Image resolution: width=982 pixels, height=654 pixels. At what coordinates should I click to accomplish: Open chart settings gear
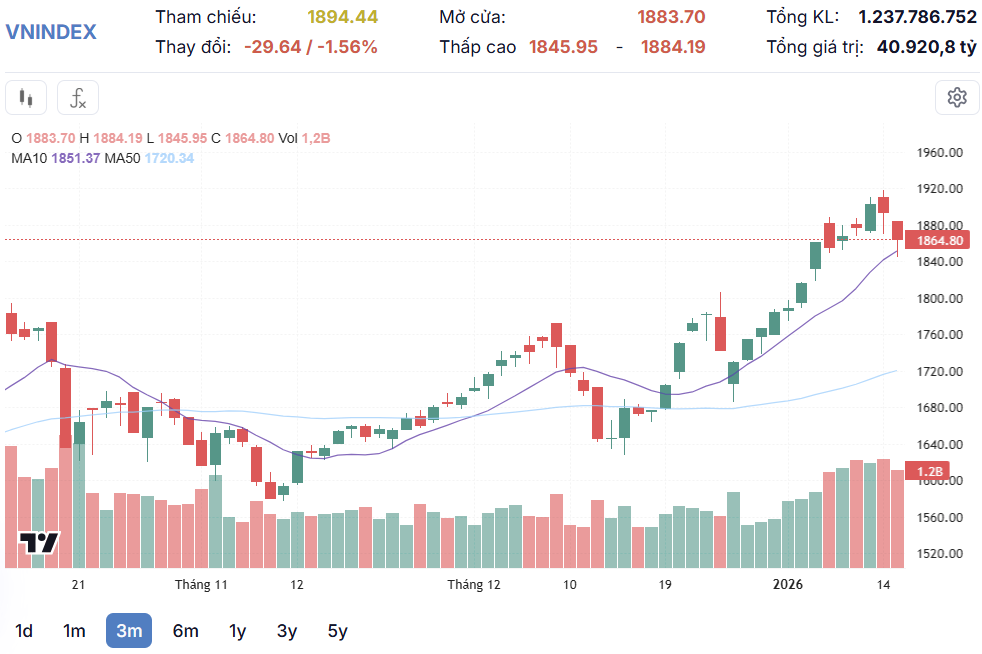957,97
